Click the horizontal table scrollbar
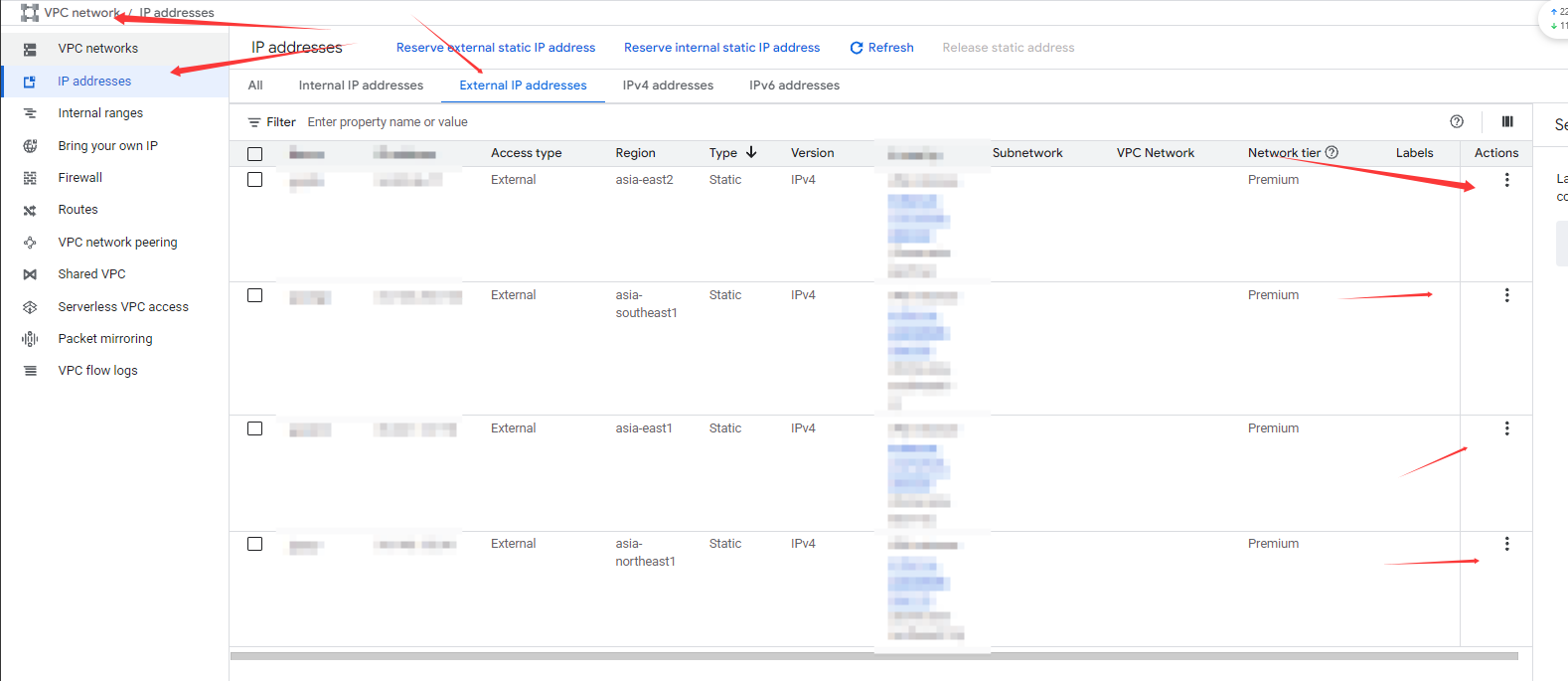The image size is (1568, 681). [874, 656]
